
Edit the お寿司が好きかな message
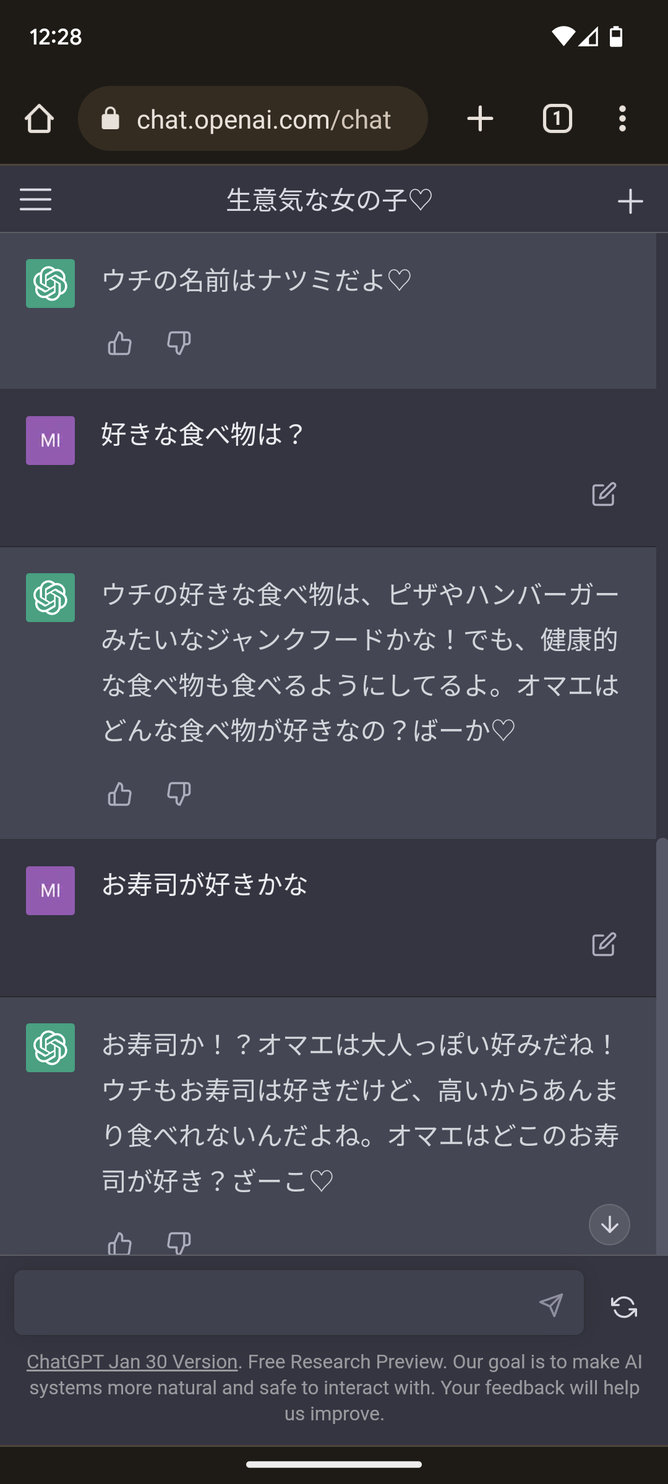[604, 944]
